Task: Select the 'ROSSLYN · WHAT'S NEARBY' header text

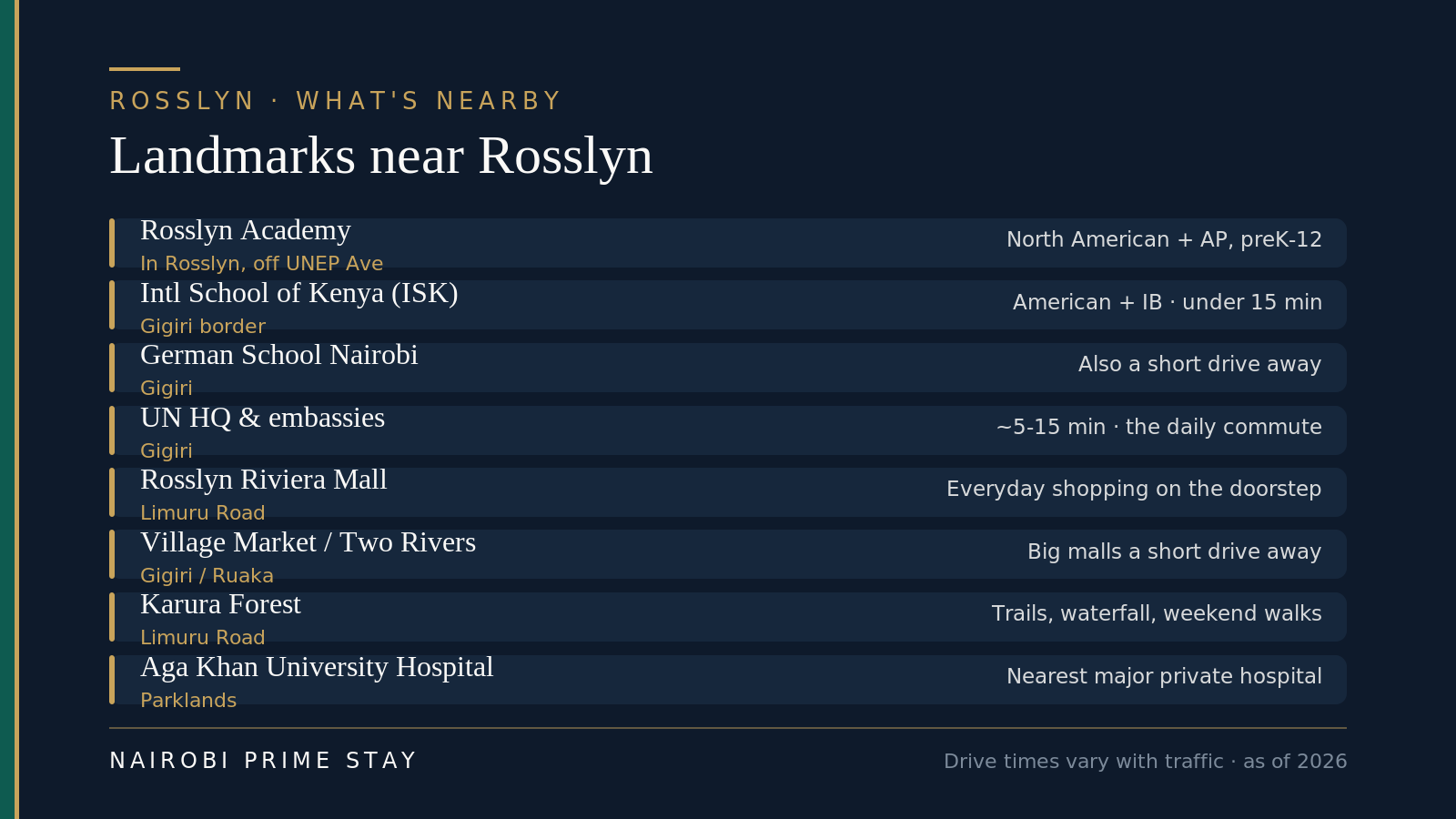Action: tap(336, 101)
